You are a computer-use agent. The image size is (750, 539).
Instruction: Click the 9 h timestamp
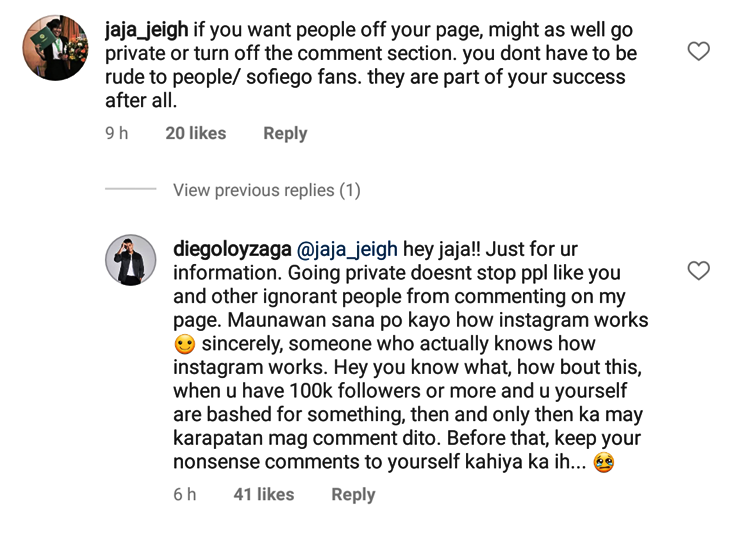point(116,133)
